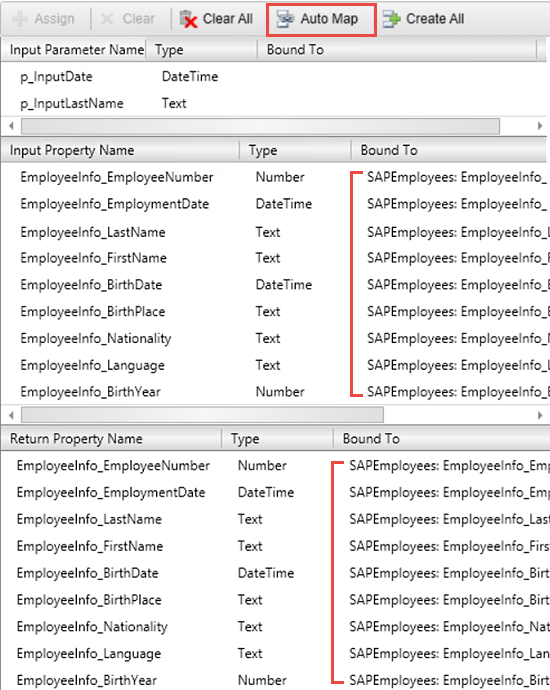
Task: Click right arrow of input property scrollbar
Action: pyautogui.click(x=540, y=415)
